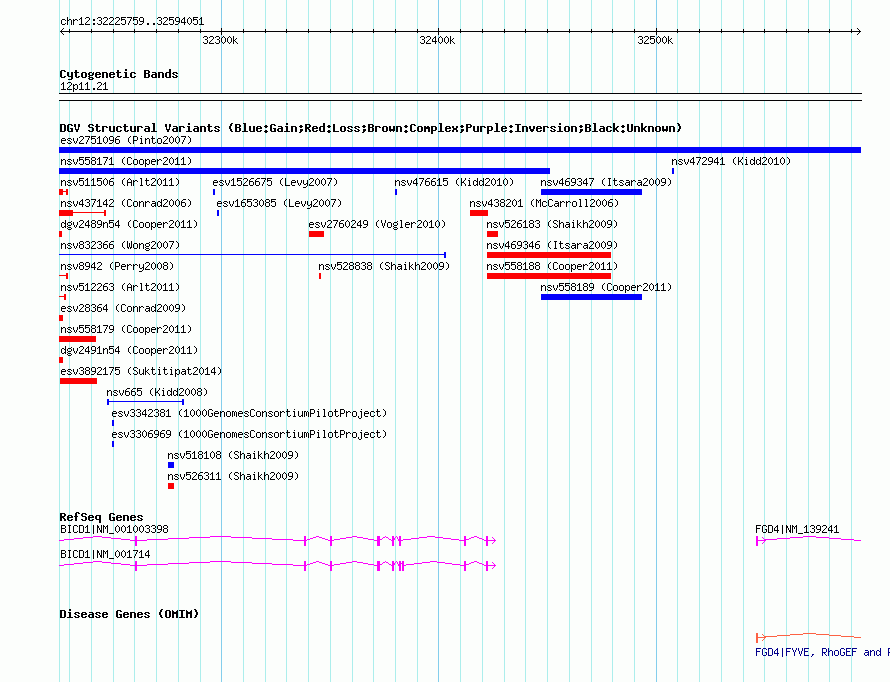The height and width of the screenshot is (682, 890).
Task: Click the 32400k ruler tick label
Action: (437, 40)
